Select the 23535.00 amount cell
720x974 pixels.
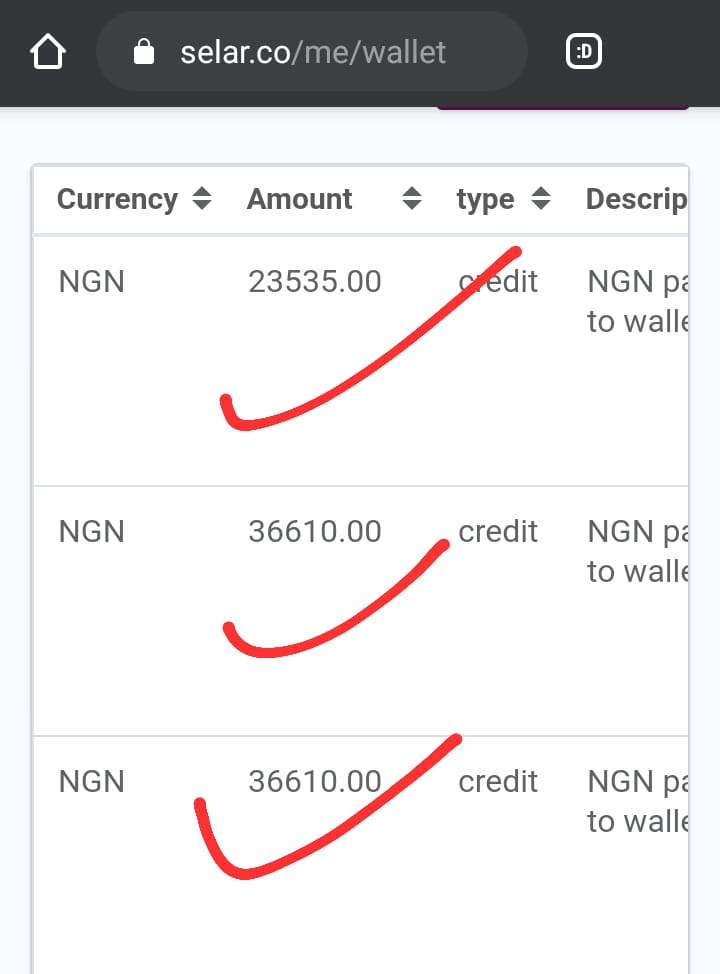(315, 282)
